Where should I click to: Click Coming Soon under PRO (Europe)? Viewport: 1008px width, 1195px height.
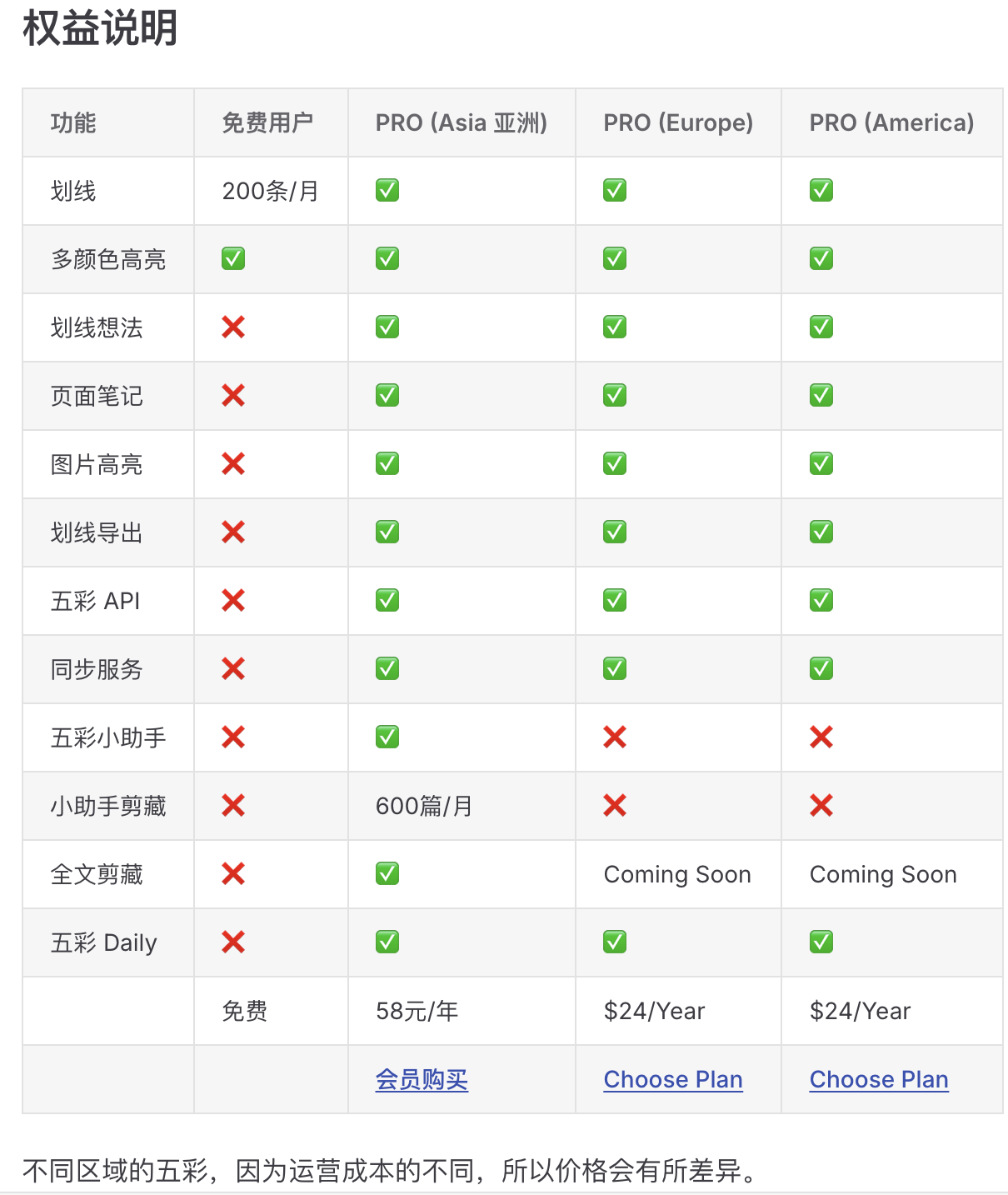point(677,875)
